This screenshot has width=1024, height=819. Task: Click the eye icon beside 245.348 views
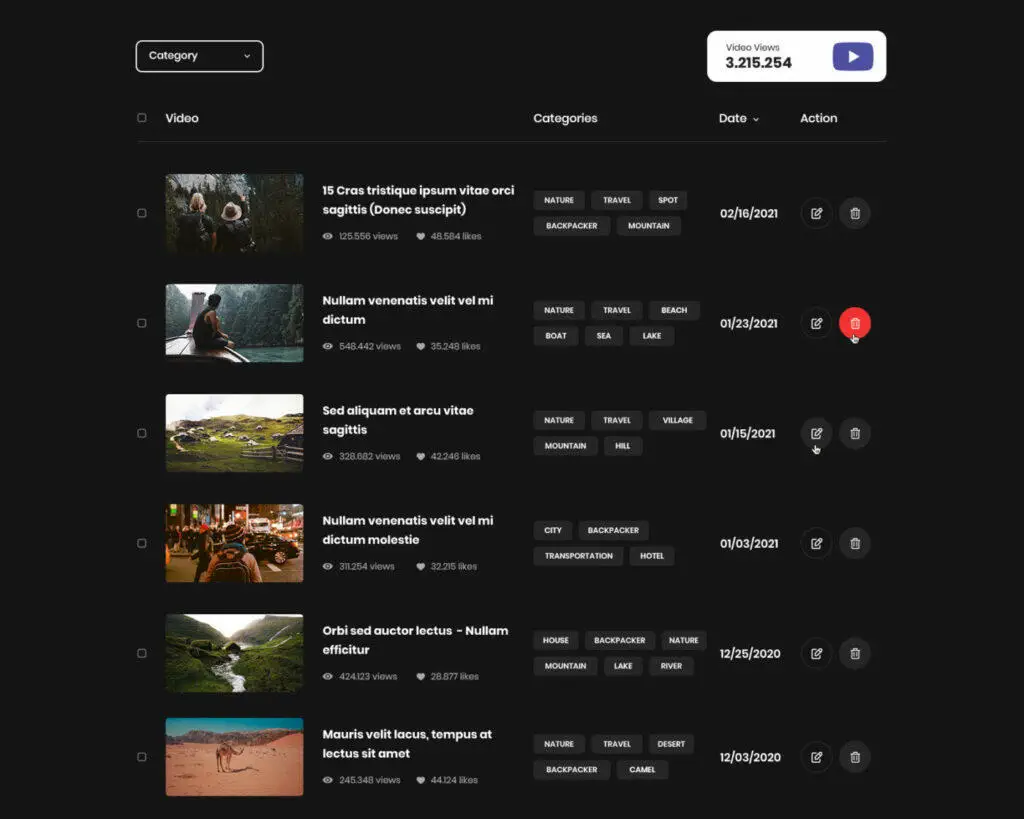(x=328, y=780)
